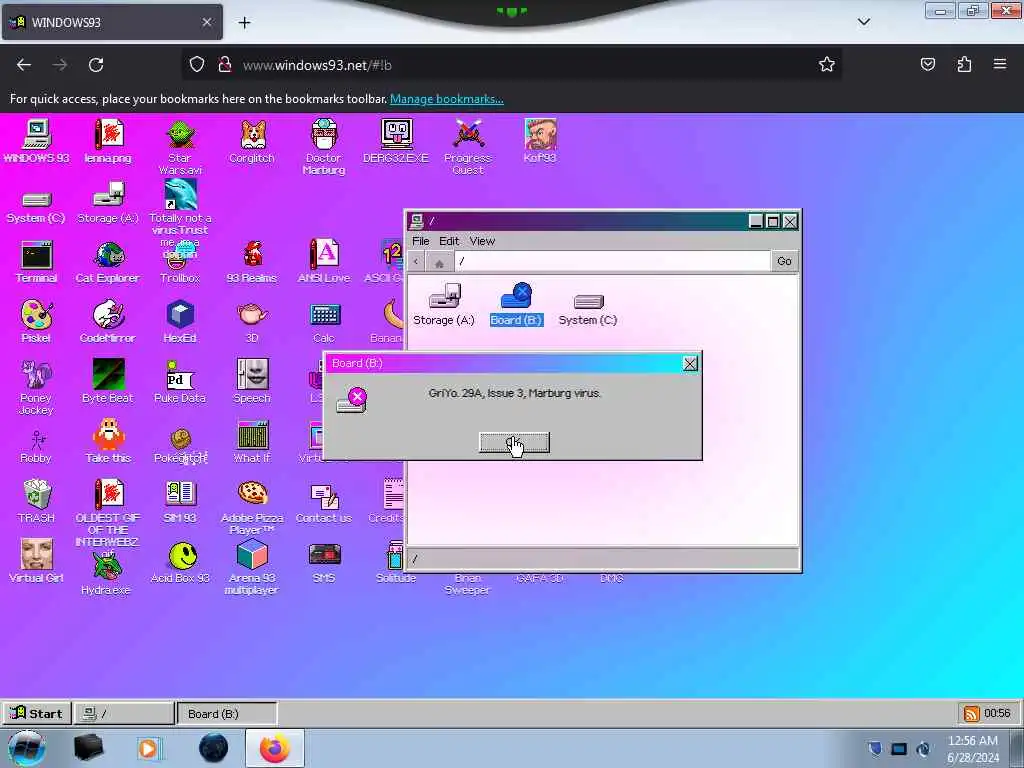1024x768 pixels.
Task: Open the 3D teapot icon
Action: pos(252,322)
